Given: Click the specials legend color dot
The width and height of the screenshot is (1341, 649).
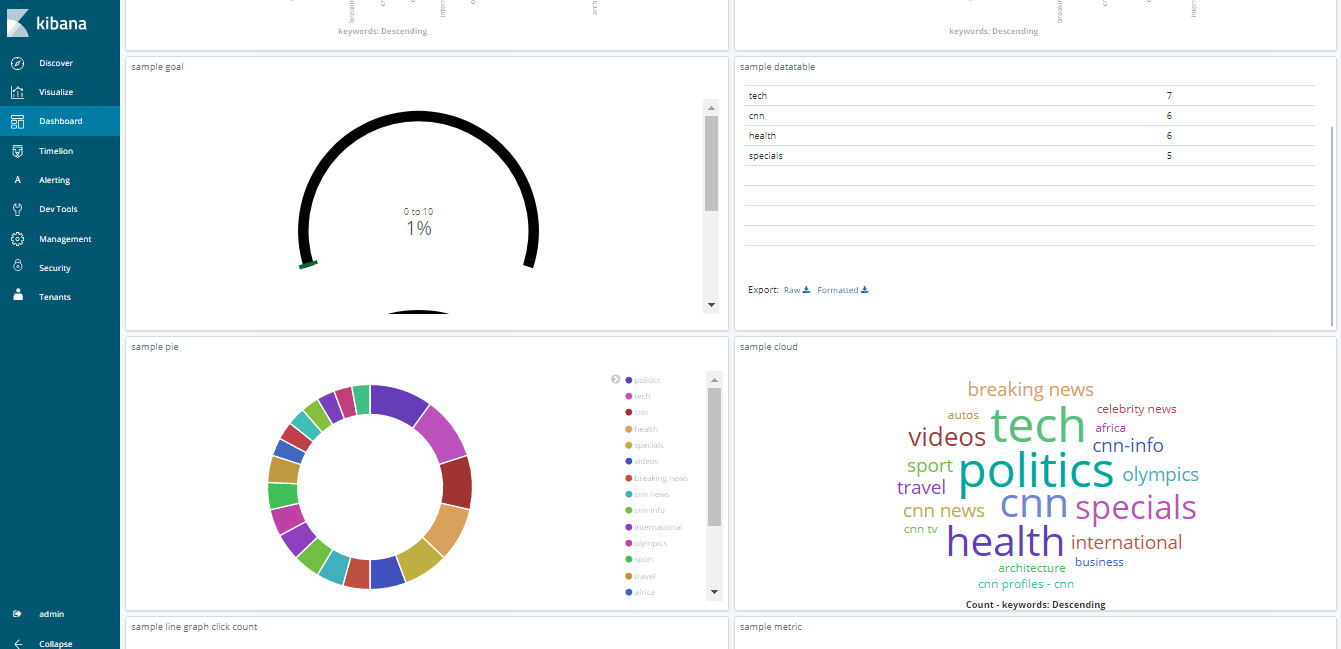Looking at the screenshot, I should pos(628,445).
